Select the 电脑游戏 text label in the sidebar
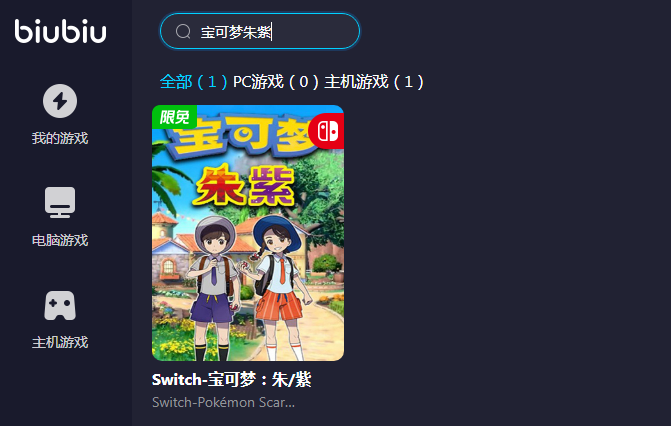 60,240
